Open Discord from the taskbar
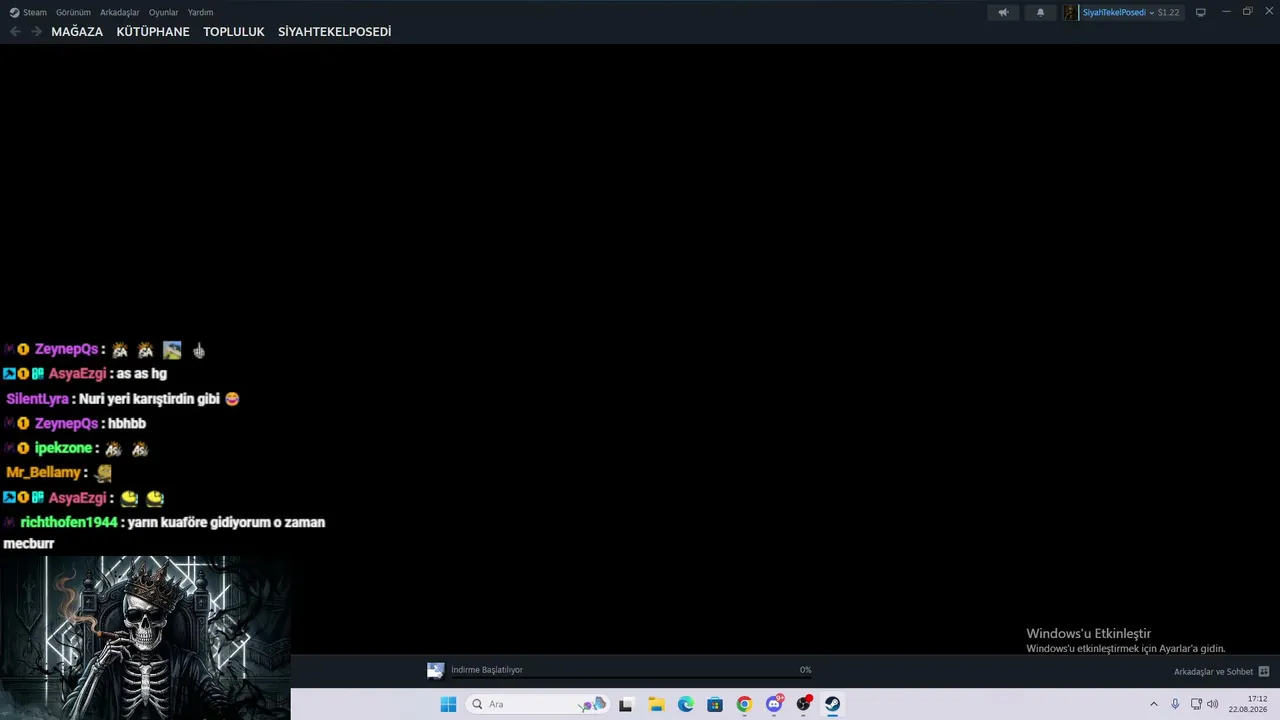Viewport: 1280px width, 720px height. (774, 704)
